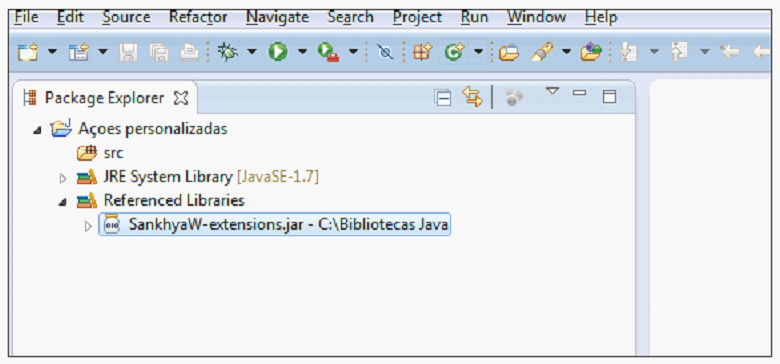Open the Run menu
The width and height of the screenshot is (780, 364).
point(474,17)
